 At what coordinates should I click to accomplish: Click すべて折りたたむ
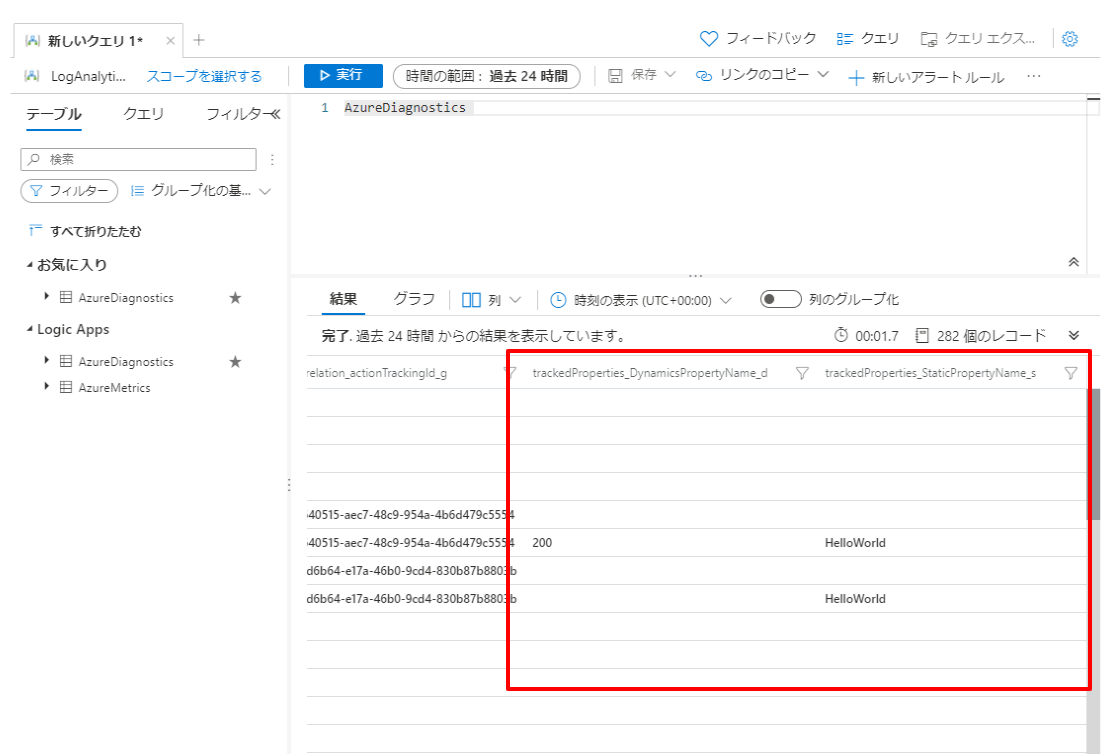(x=85, y=231)
